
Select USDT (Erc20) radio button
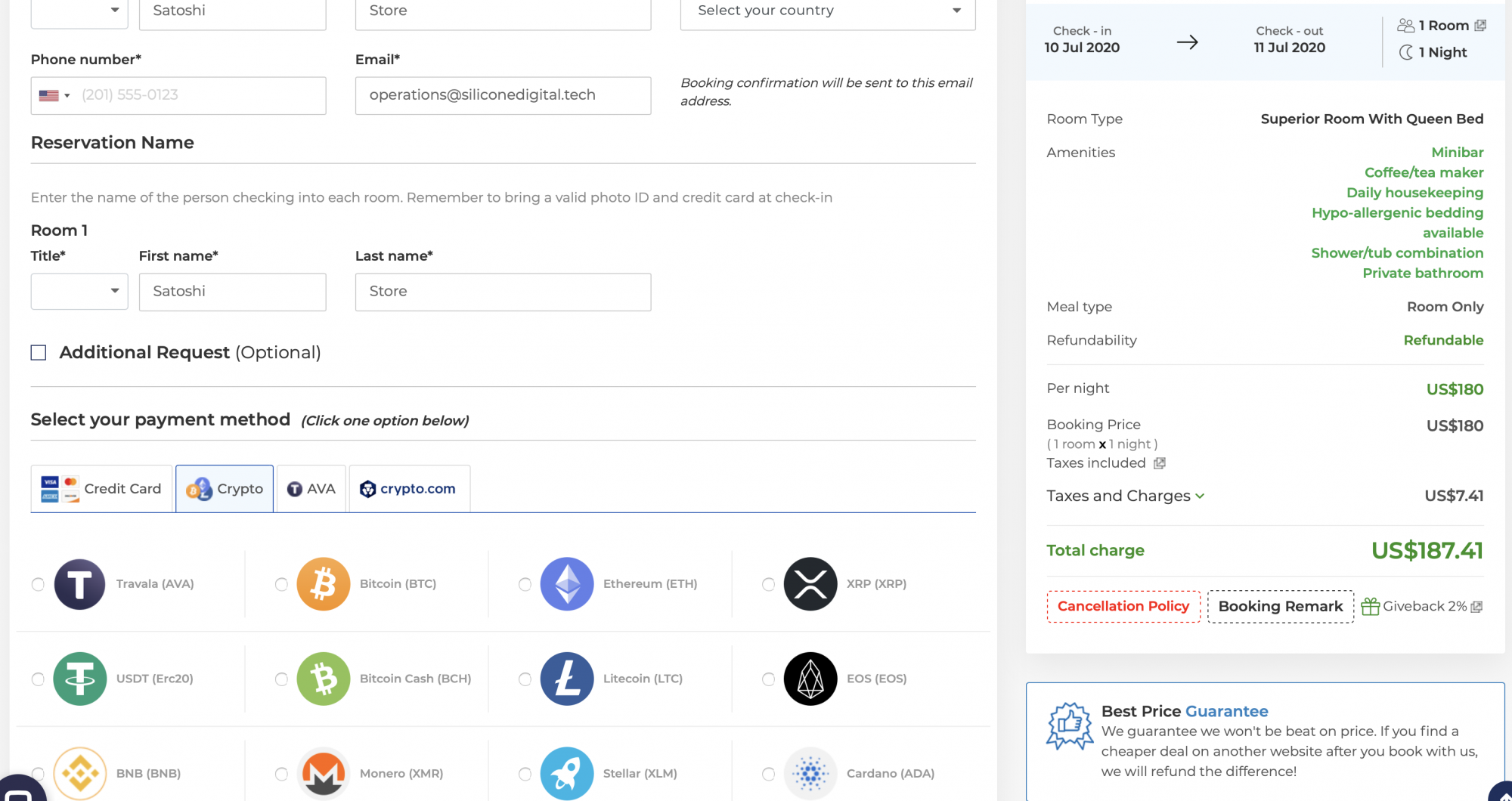pos(38,679)
